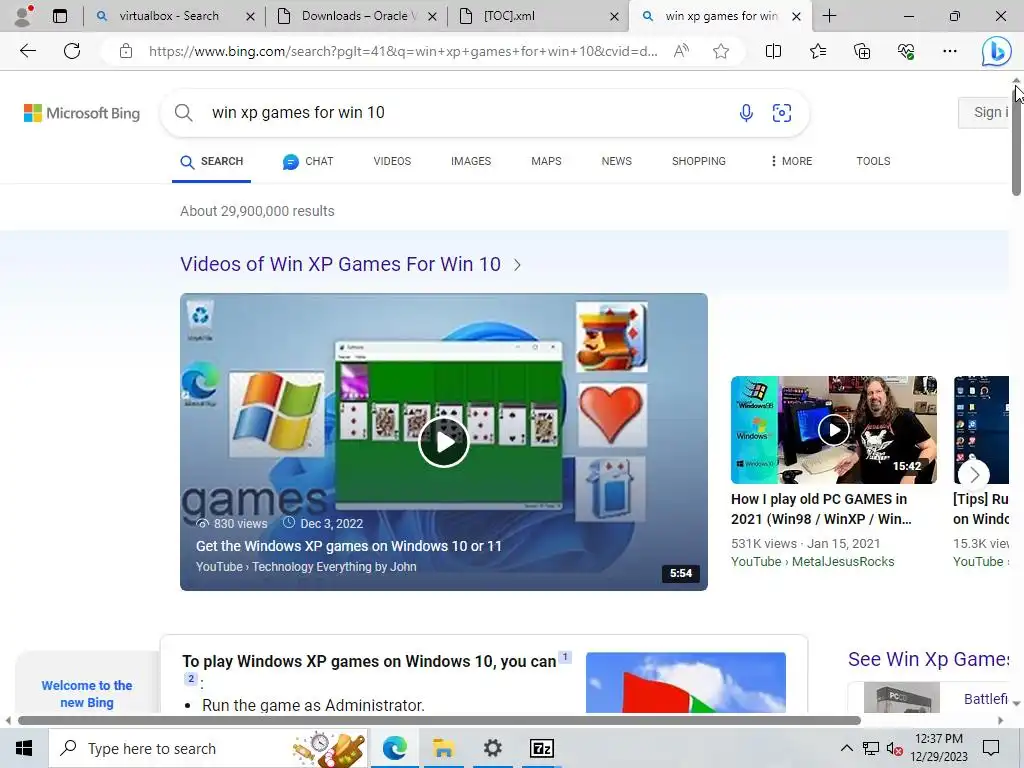The image size is (1024, 768).
Task: Open MetalJesusRocks YouTube source link
Action: 812,562
